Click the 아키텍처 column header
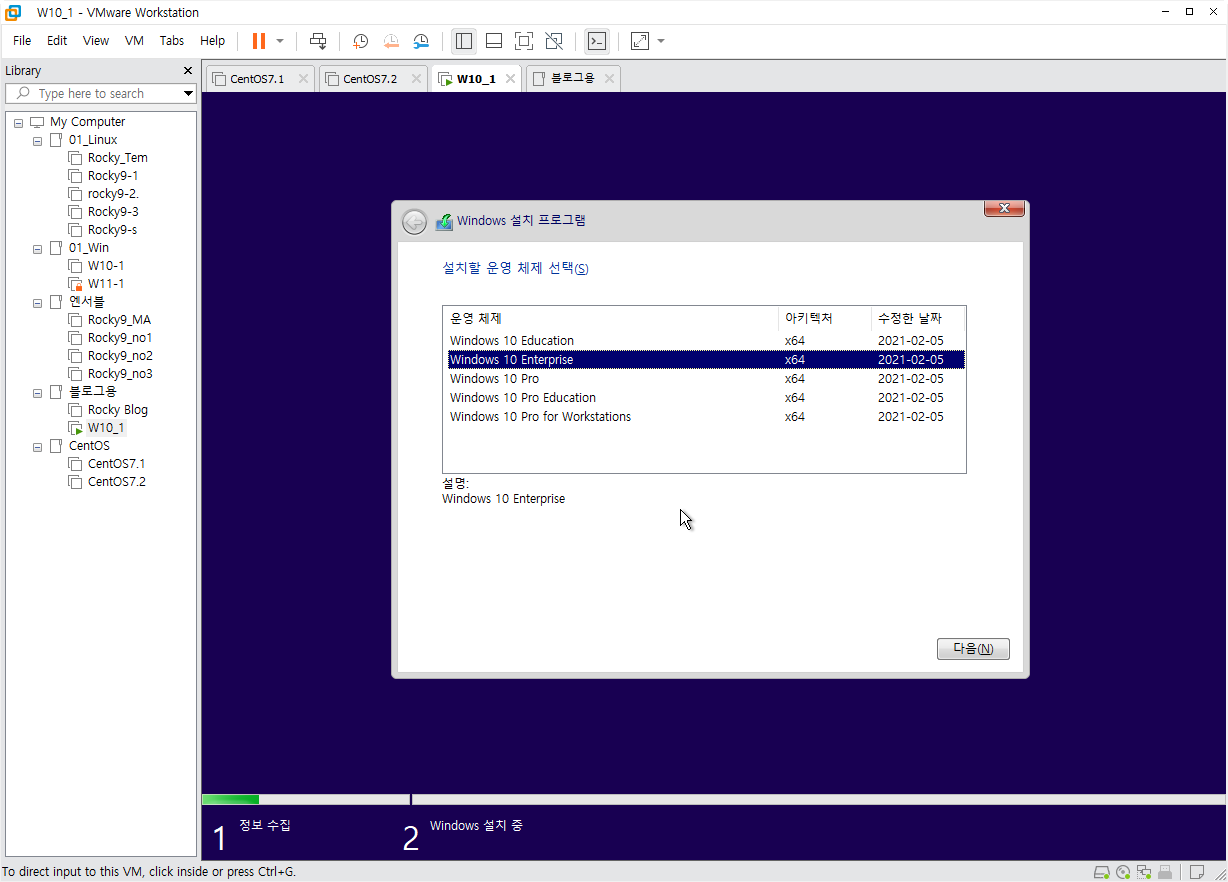 825,318
